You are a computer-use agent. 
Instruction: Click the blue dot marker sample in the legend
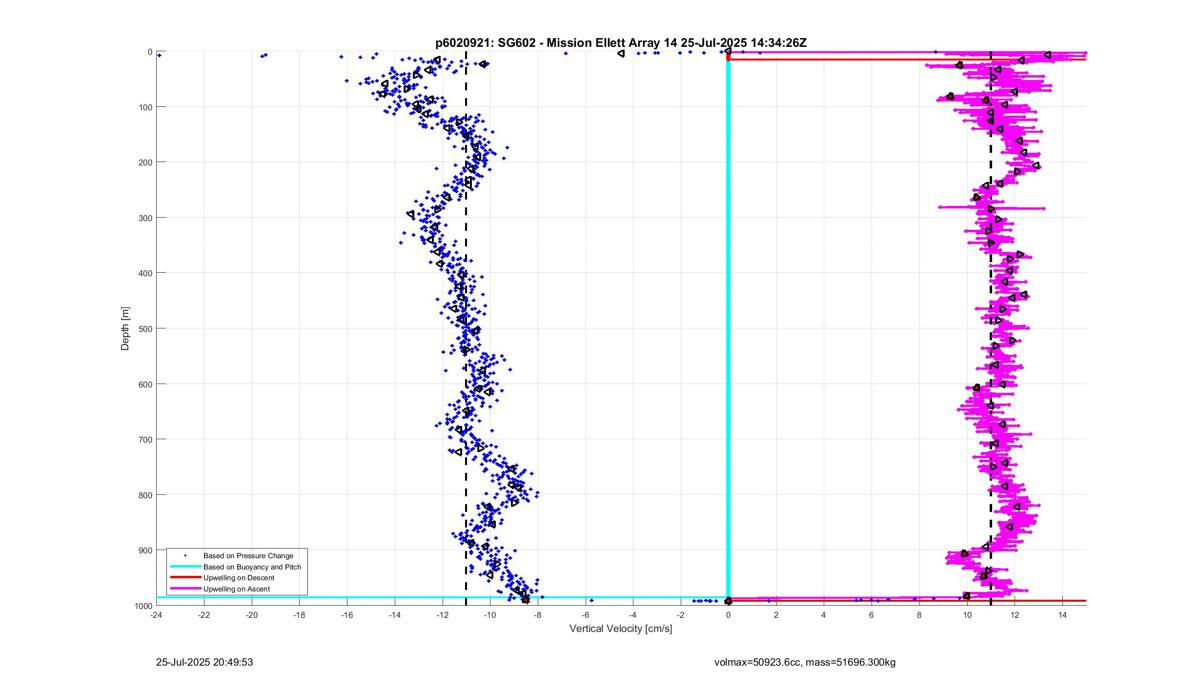(x=184, y=555)
